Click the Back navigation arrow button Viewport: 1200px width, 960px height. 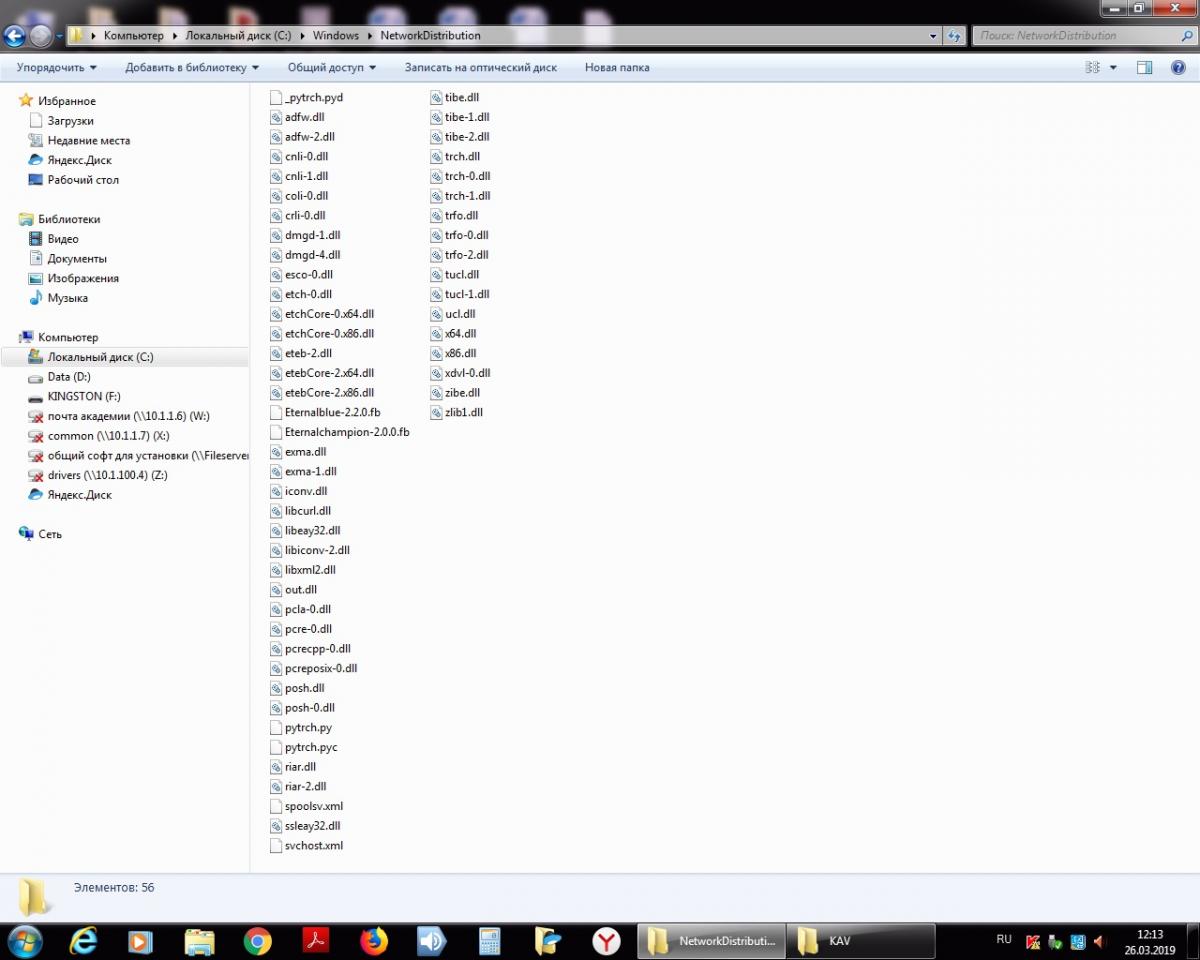coord(15,36)
